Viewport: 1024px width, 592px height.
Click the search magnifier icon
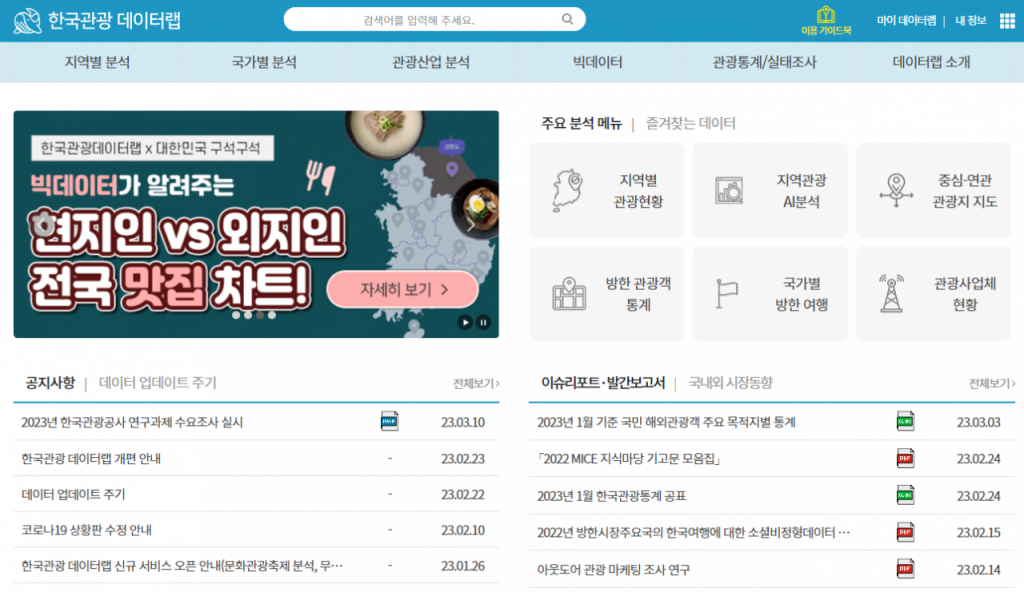click(568, 19)
